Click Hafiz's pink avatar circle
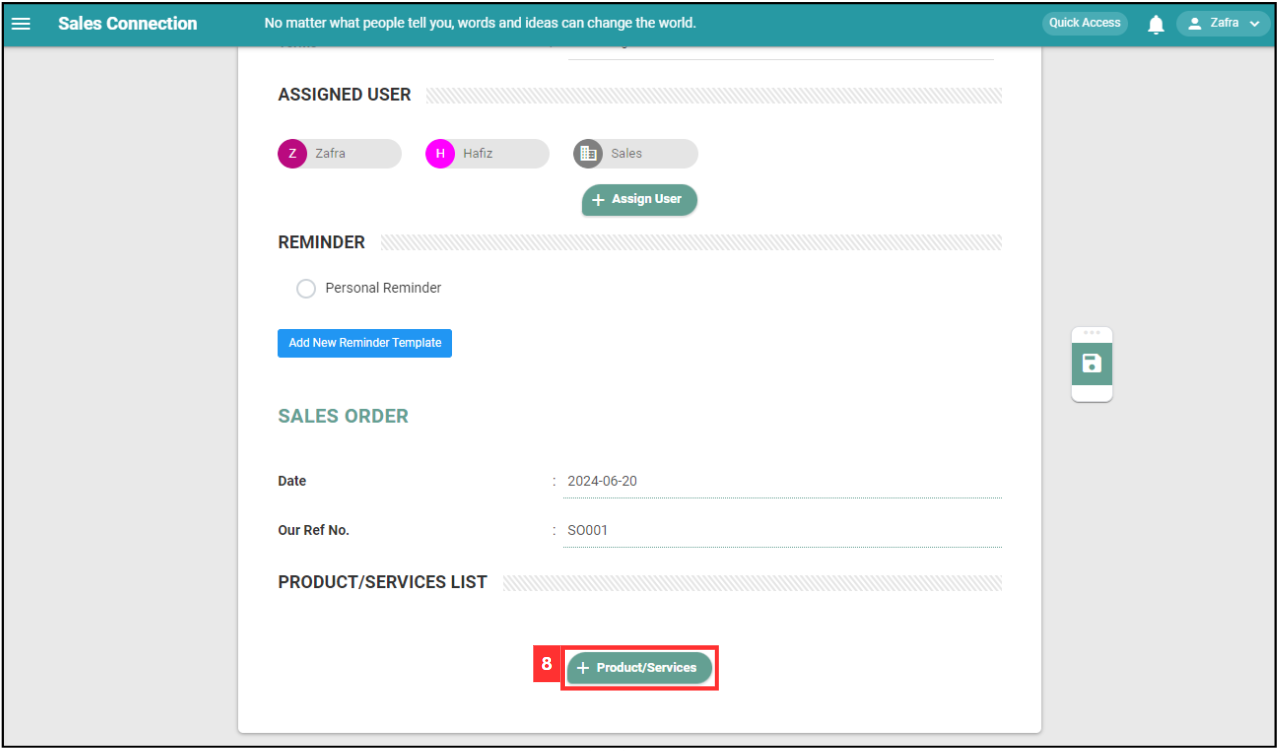The image size is (1281, 751). click(x=440, y=153)
